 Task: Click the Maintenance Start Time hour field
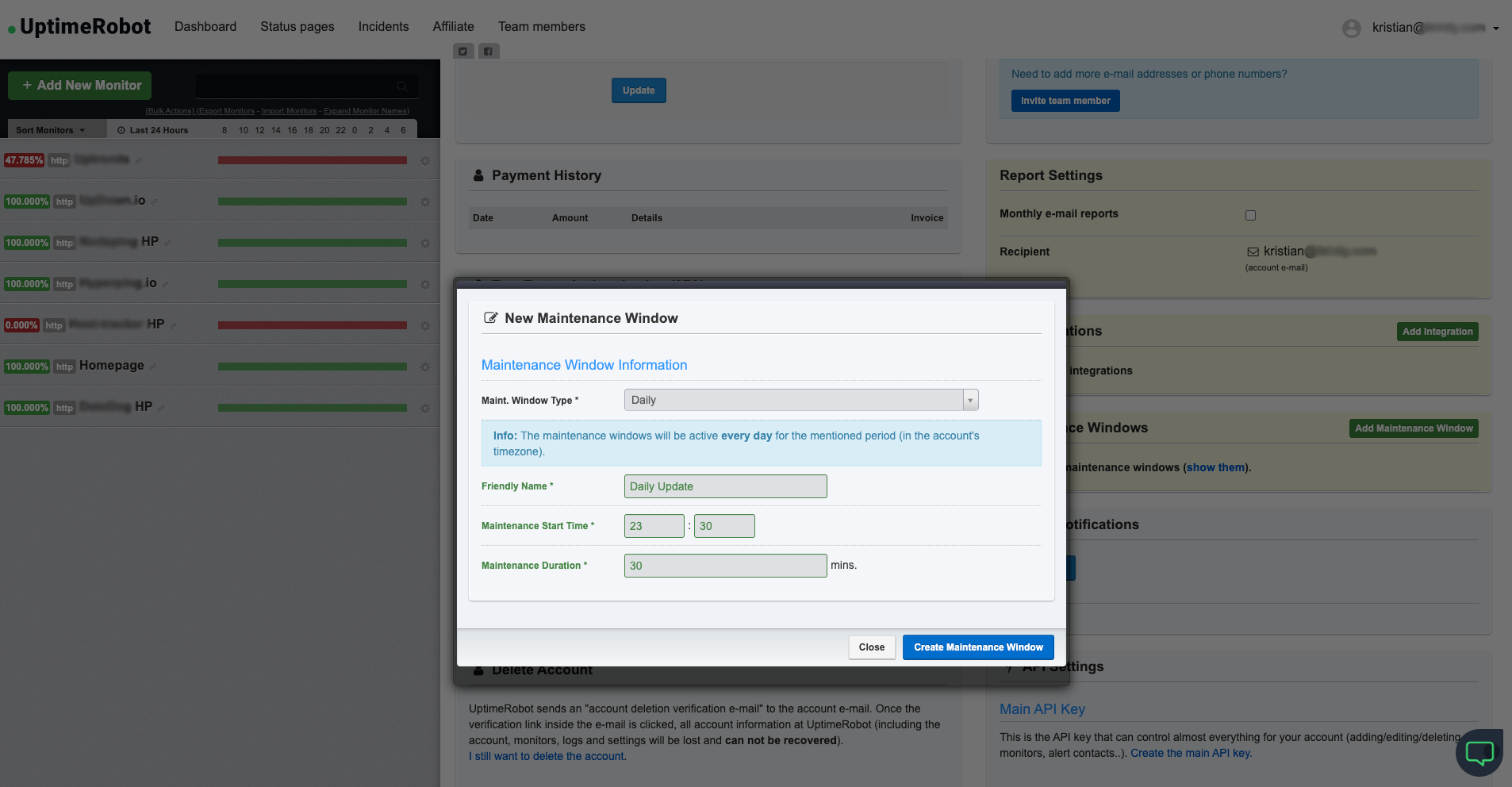(x=654, y=526)
